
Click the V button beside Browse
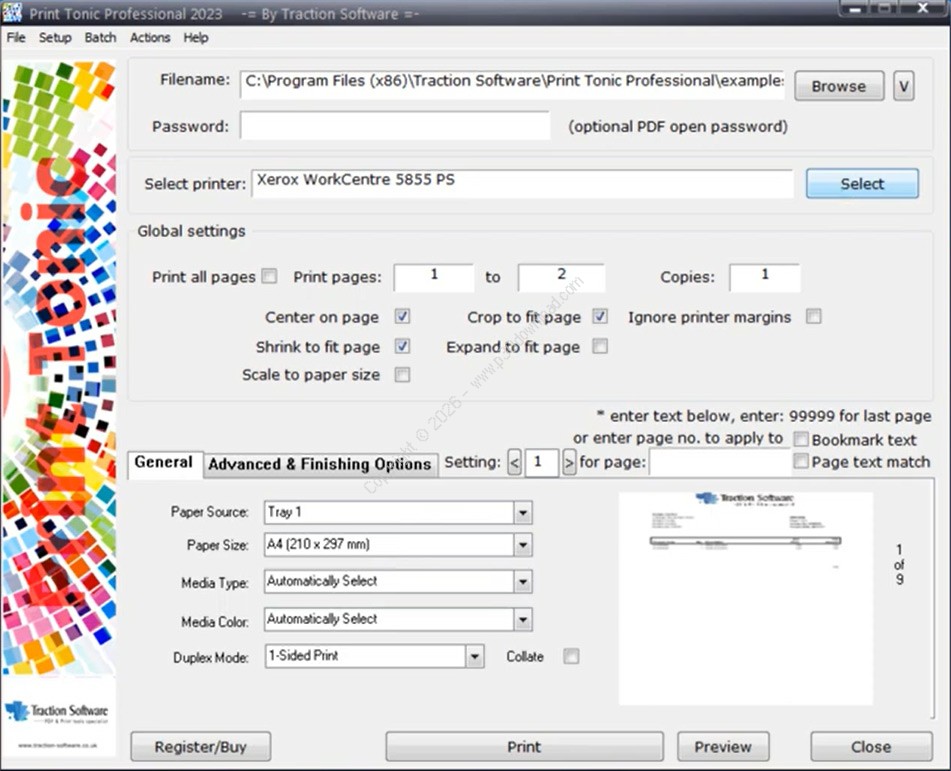point(904,86)
